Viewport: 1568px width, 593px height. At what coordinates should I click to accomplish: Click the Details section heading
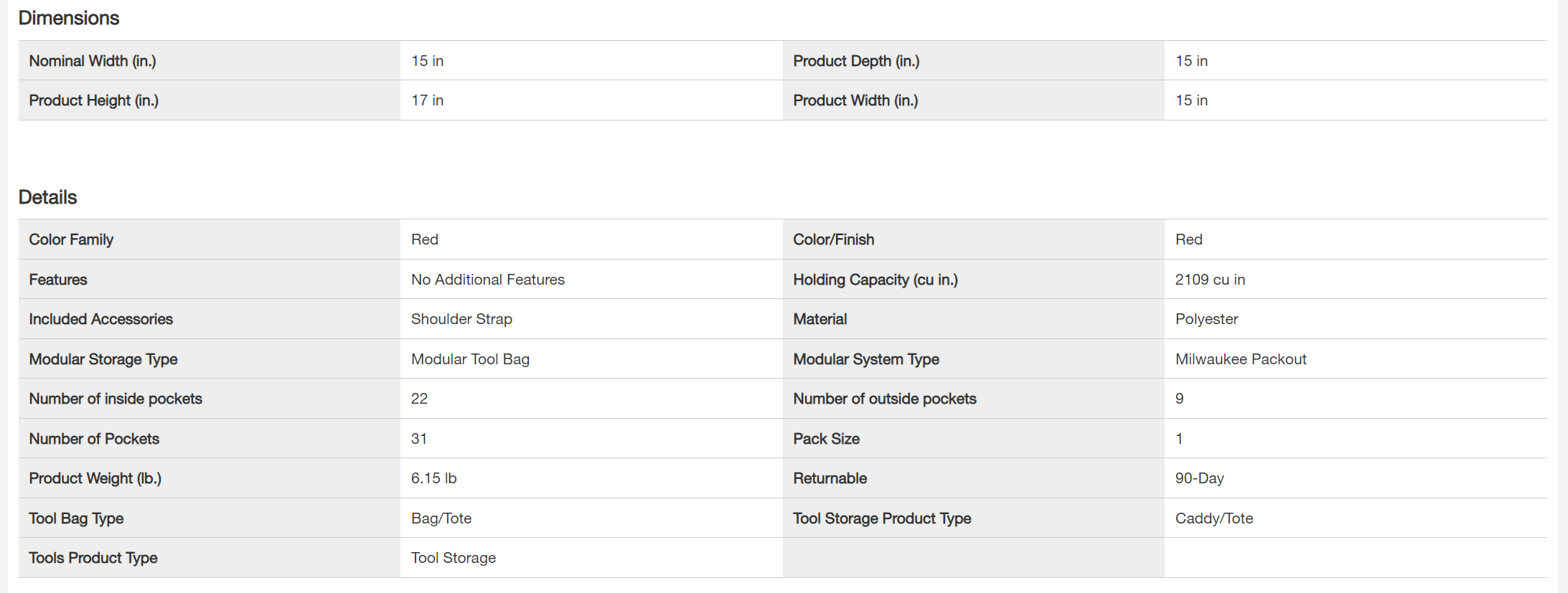pyautogui.click(x=47, y=197)
